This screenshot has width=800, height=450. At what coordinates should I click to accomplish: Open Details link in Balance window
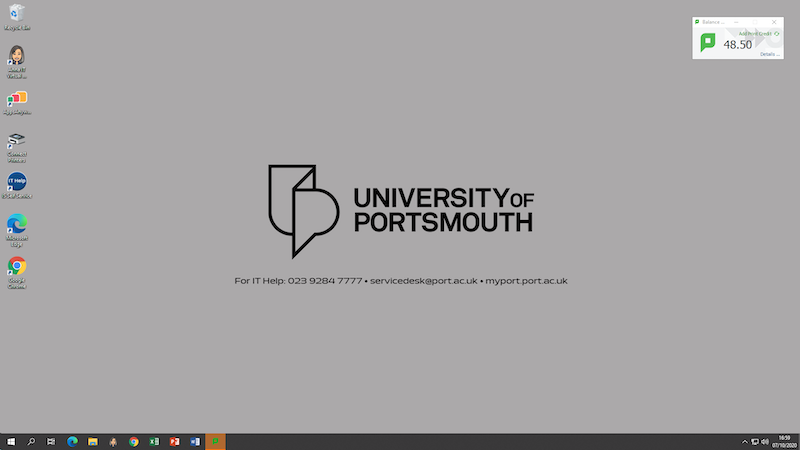click(x=770, y=54)
